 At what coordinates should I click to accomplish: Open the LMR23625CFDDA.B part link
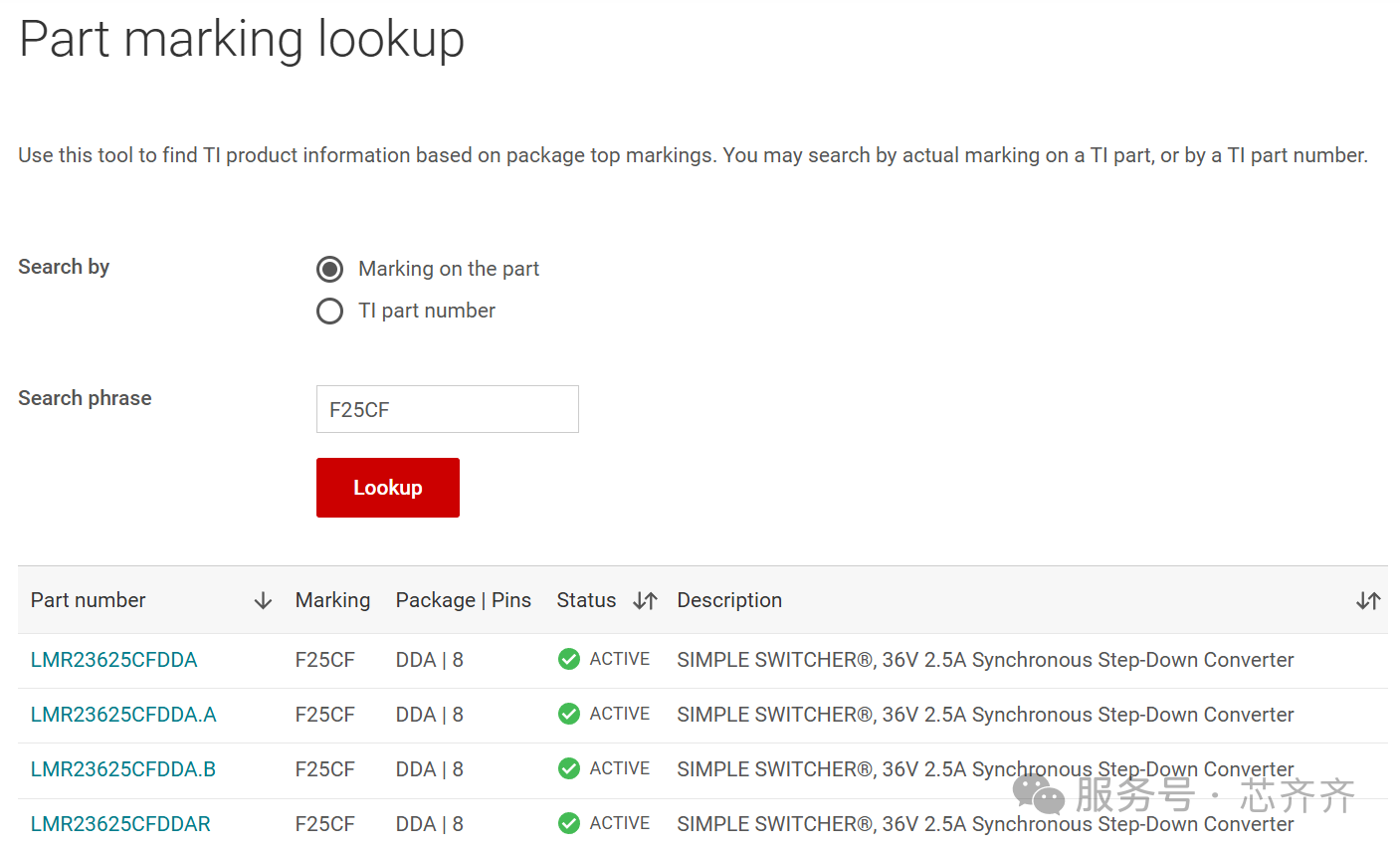click(x=123, y=769)
